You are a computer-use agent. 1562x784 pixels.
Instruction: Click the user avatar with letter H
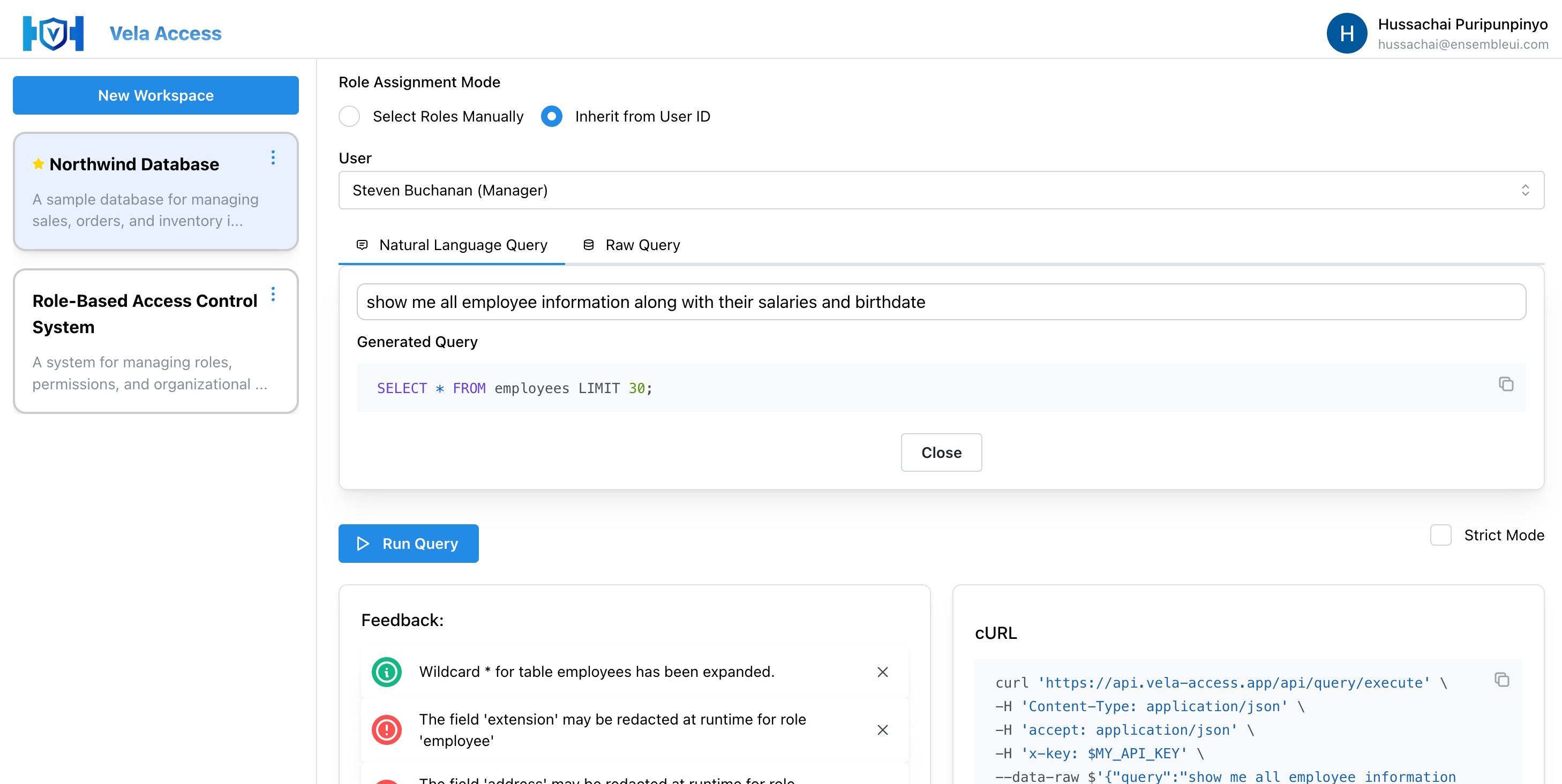tap(1346, 33)
